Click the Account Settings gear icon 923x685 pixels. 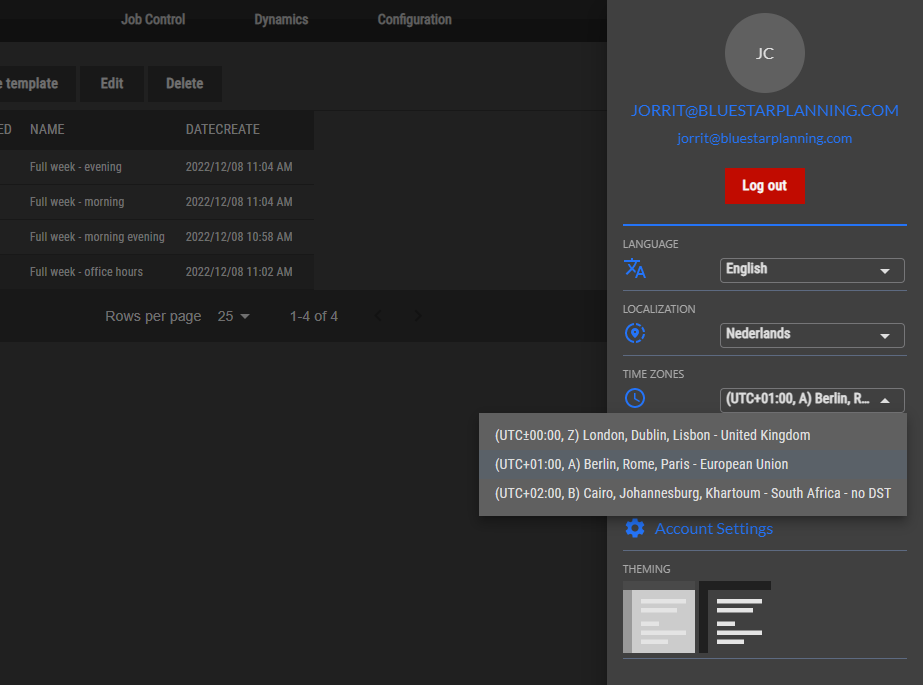(x=635, y=528)
